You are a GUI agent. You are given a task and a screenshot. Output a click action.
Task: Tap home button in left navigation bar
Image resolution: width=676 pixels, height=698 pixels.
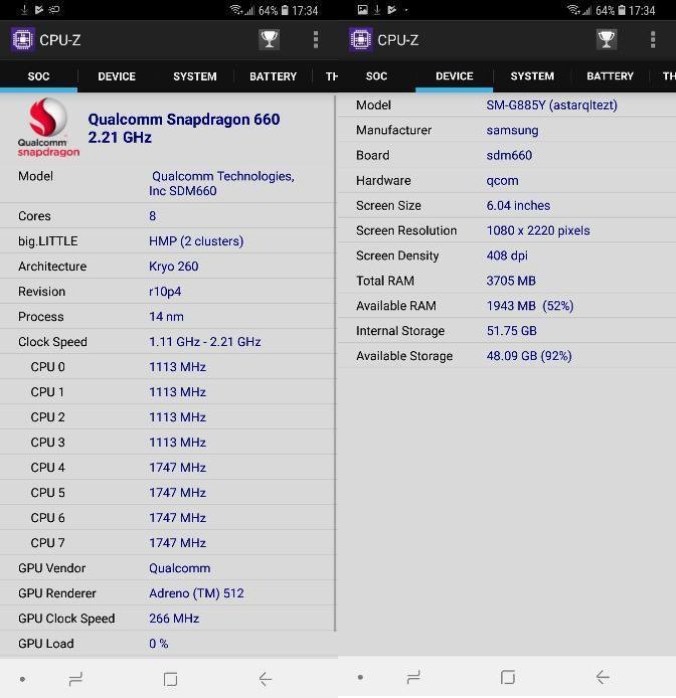tap(170, 679)
